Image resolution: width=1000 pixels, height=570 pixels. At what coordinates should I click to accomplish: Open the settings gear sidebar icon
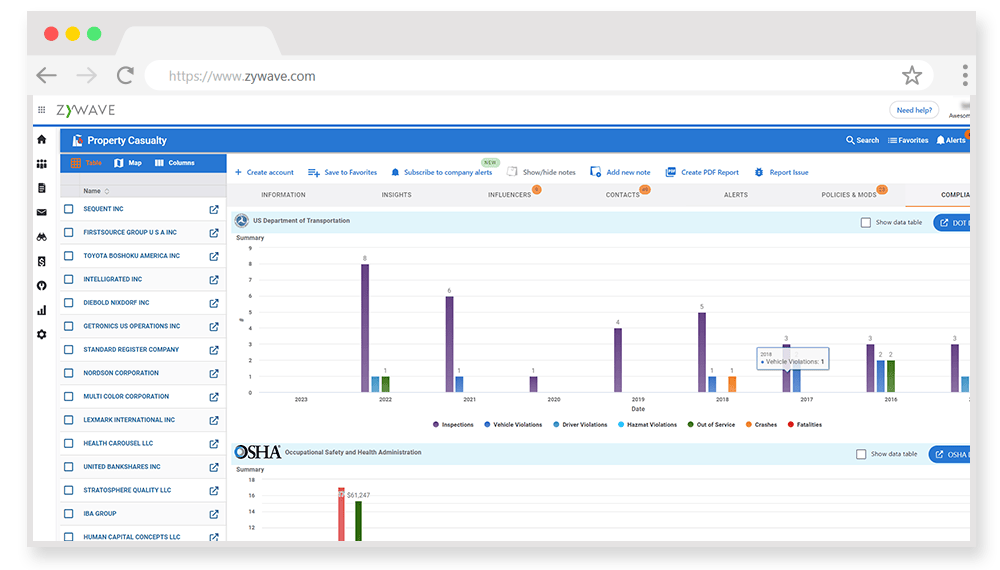[x=41, y=334]
